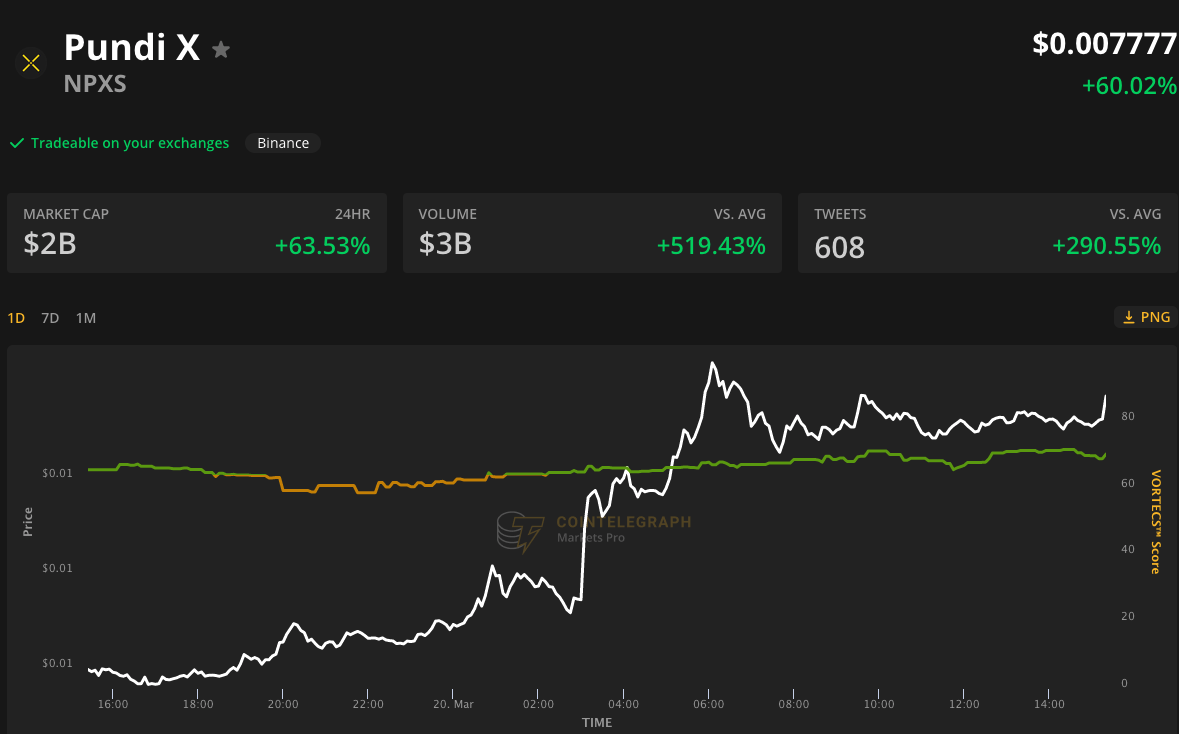The image size is (1179, 734).
Task: Click the VORTECS Score axis title
Action: pos(1156,522)
